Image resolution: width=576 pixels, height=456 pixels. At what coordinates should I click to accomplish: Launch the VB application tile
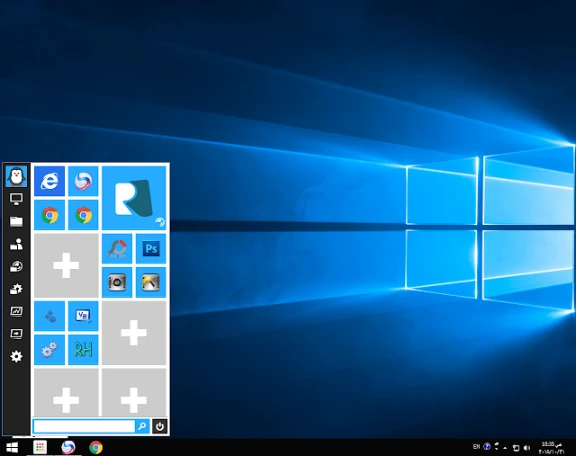83,316
